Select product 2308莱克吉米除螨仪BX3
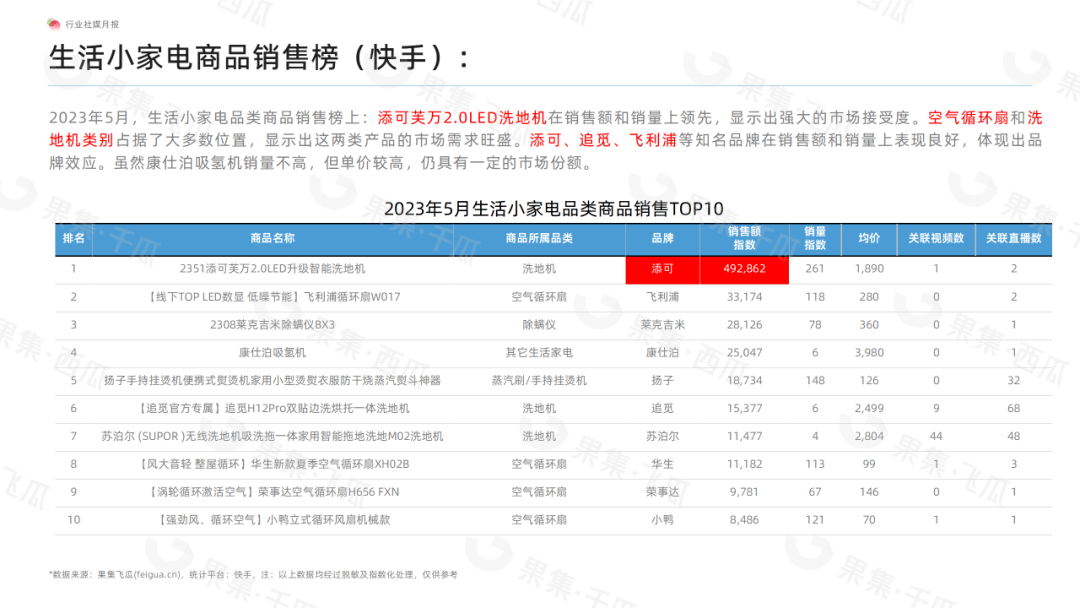 [272, 324]
